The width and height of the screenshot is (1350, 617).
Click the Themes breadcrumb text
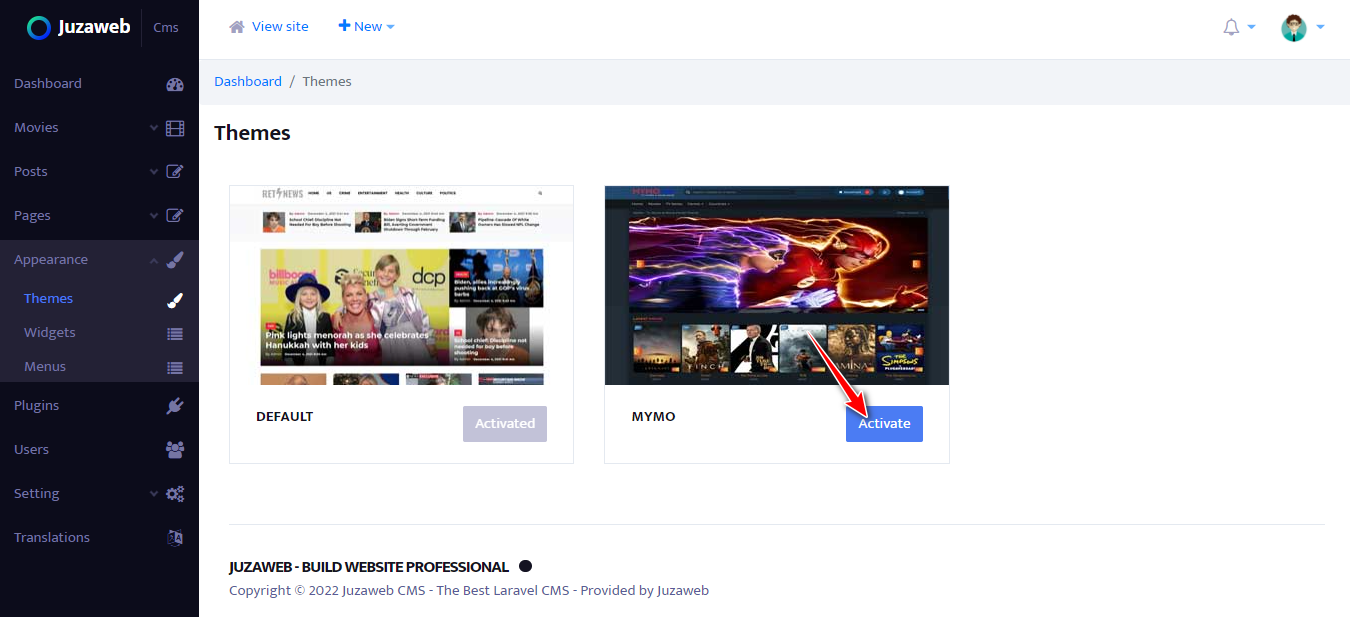(x=327, y=82)
